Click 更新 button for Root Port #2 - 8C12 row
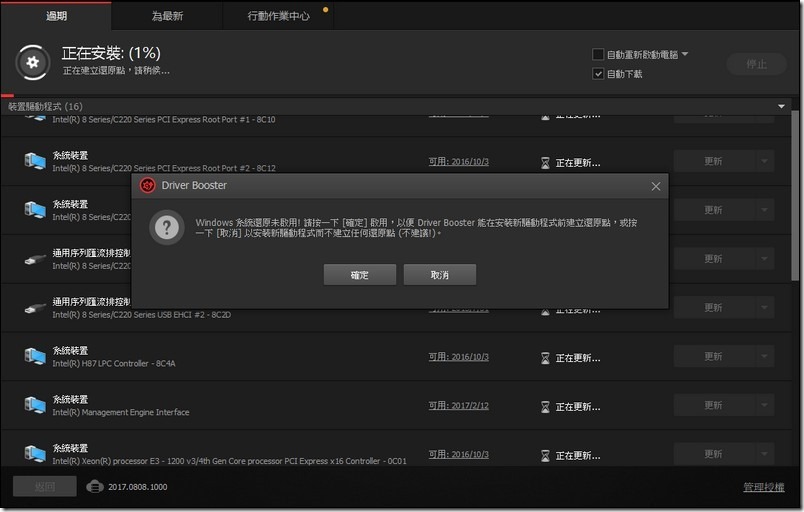The height and width of the screenshot is (512, 804). [713, 161]
